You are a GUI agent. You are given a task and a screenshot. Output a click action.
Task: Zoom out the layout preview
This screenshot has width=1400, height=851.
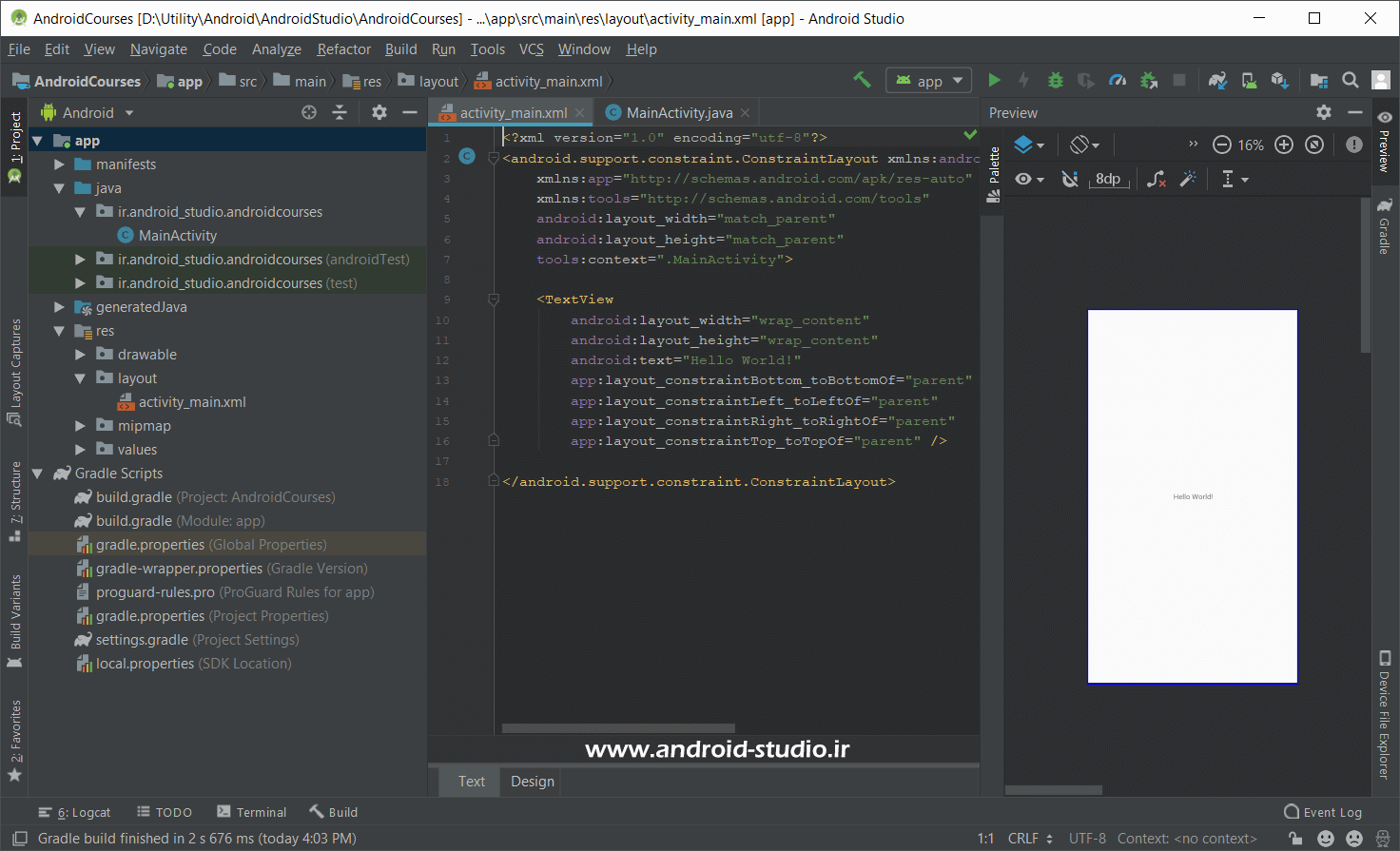pos(1222,145)
